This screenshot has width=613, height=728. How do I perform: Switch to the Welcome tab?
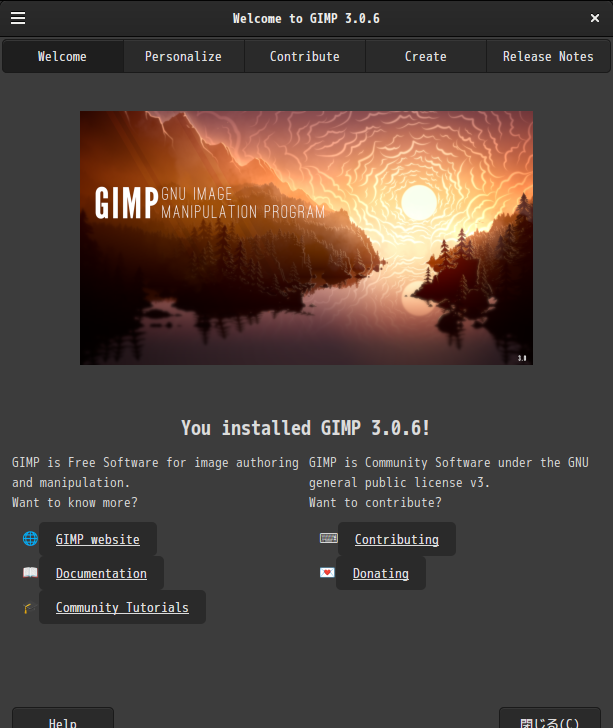(x=63, y=56)
